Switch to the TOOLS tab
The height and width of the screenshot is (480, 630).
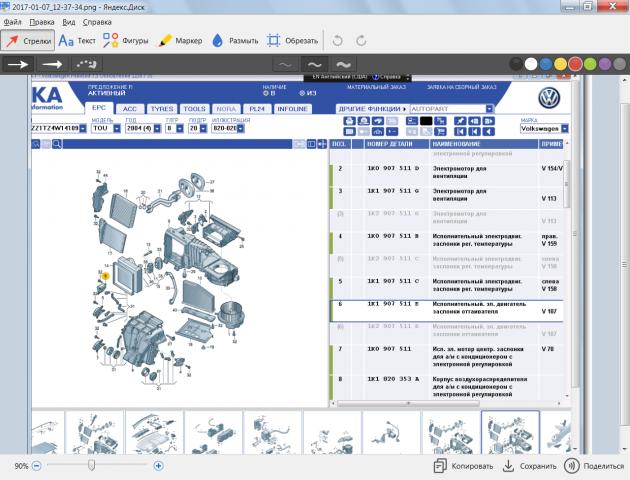coord(194,109)
